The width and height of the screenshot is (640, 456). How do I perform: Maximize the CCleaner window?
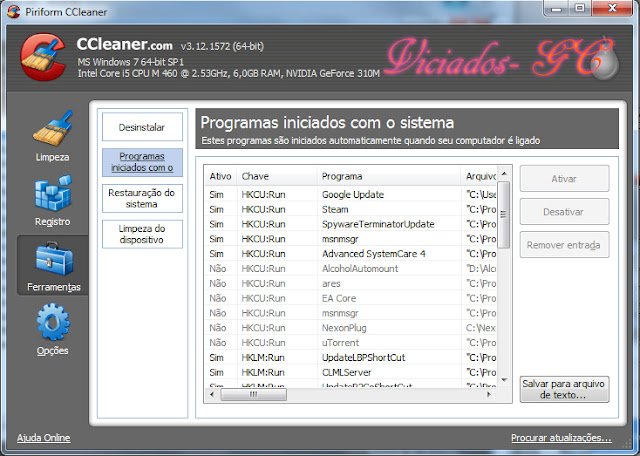[580, 8]
